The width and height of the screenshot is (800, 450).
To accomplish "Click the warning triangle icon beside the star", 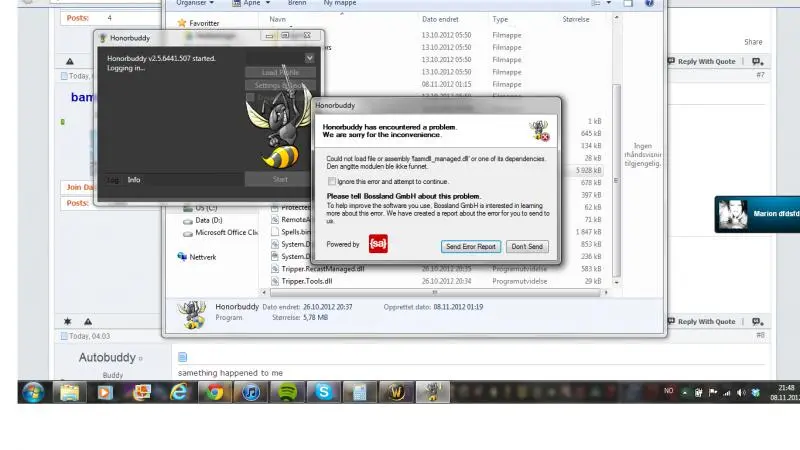I will 88,321.
